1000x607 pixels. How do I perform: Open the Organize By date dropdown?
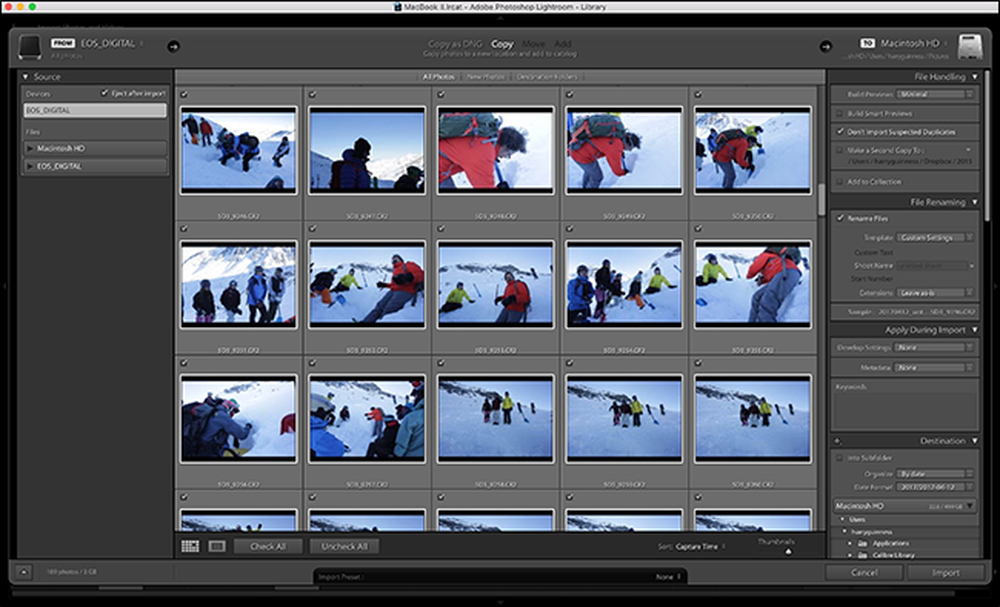click(x=935, y=474)
